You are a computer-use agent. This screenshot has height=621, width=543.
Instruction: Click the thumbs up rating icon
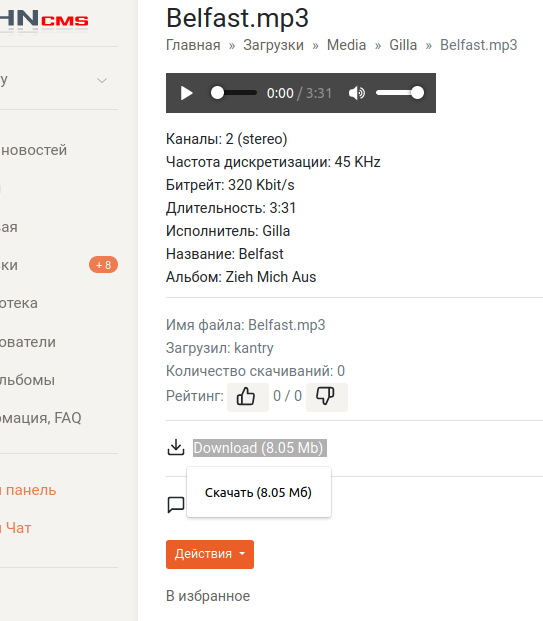coord(248,396)
